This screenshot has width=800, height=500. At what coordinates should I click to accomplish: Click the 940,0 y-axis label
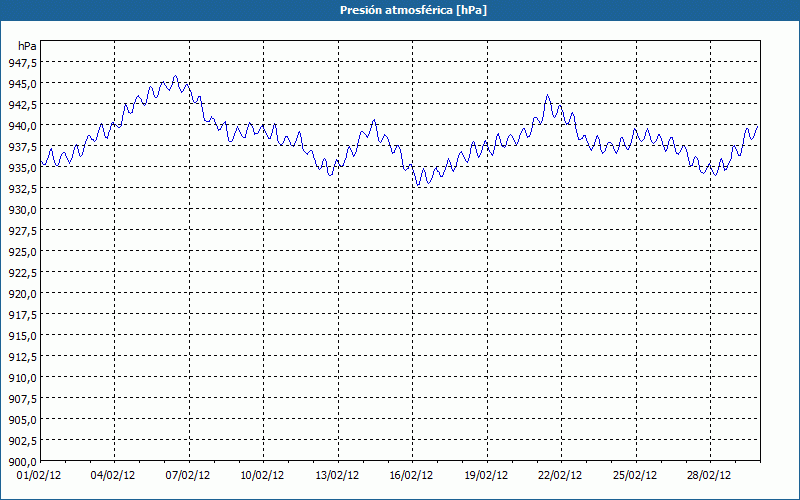pos(22,126)
